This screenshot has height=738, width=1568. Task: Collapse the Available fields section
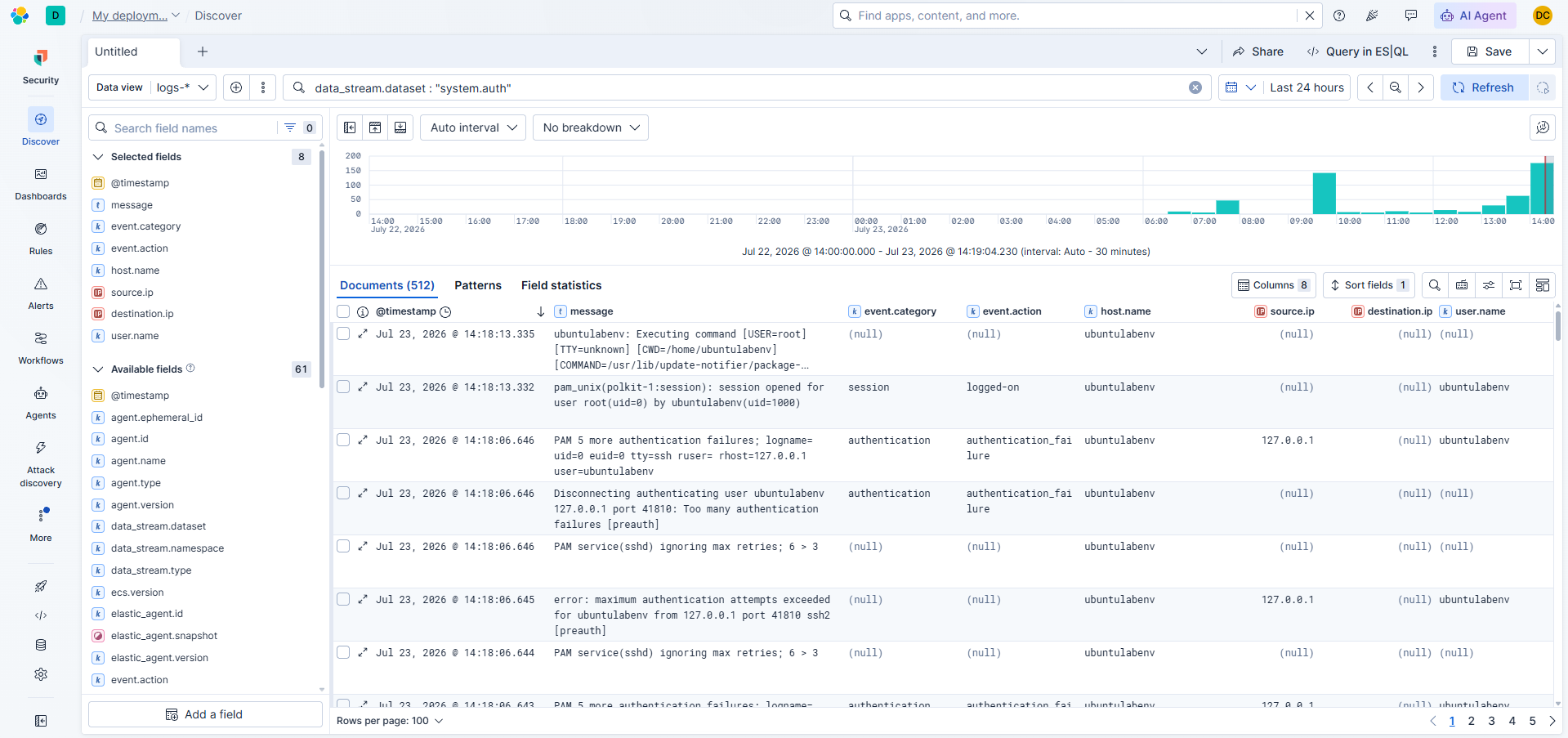point(98,369)
